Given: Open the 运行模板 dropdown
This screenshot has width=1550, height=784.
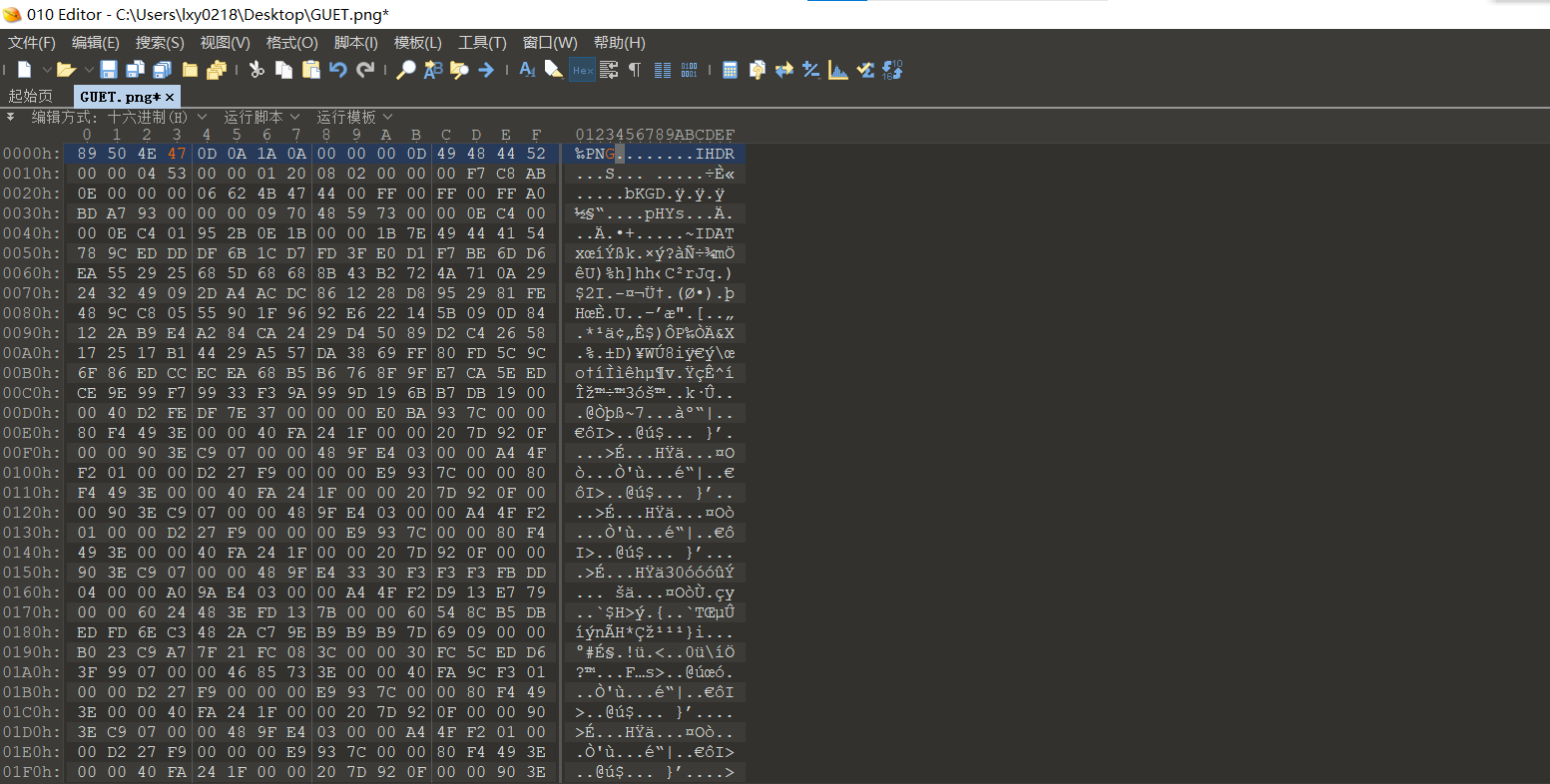Looking at the screenshot, I should pos(354,117).
